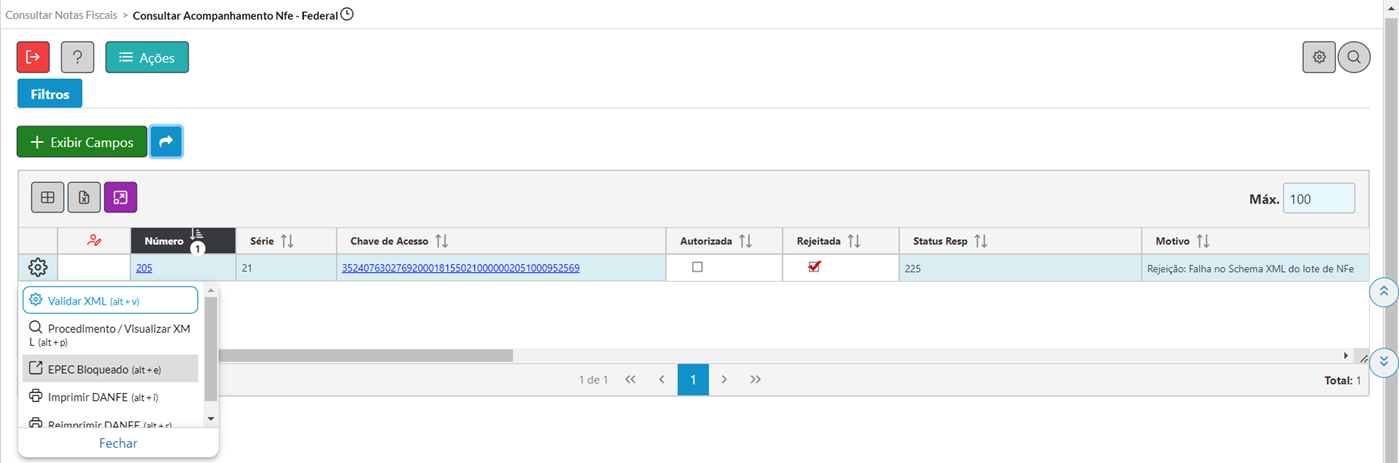
Task: Click the row gear icon for note 205
Action: 38,268
